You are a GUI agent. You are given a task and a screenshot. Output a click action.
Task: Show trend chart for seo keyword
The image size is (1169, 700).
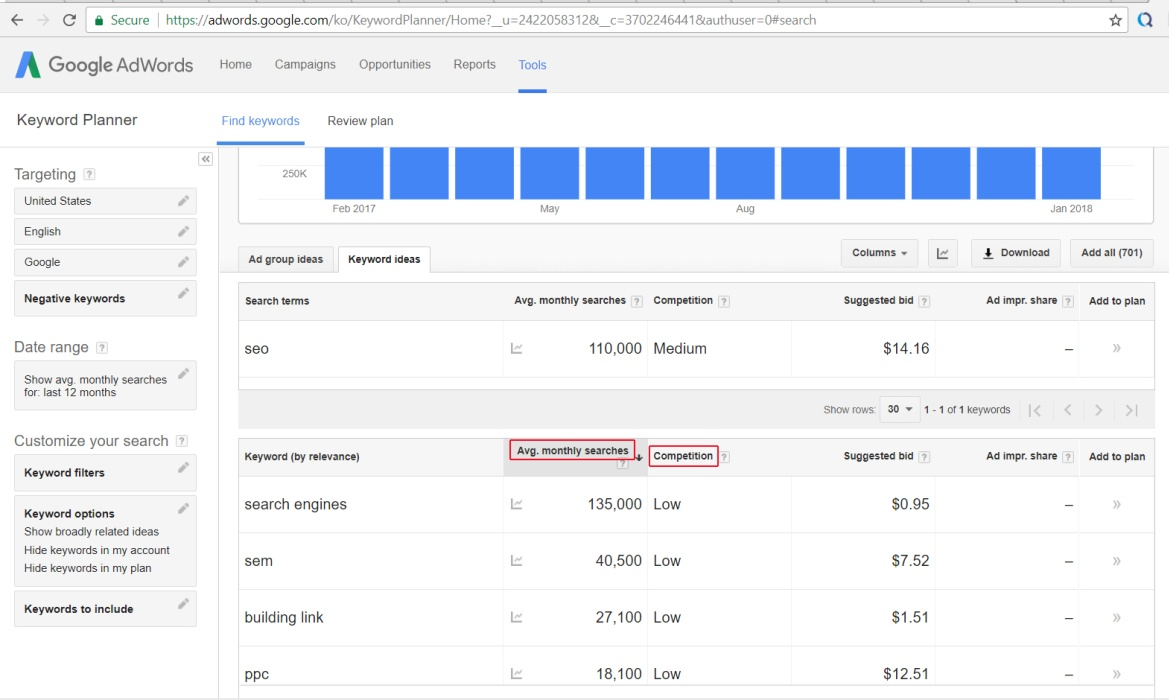(x=516, y=348)
